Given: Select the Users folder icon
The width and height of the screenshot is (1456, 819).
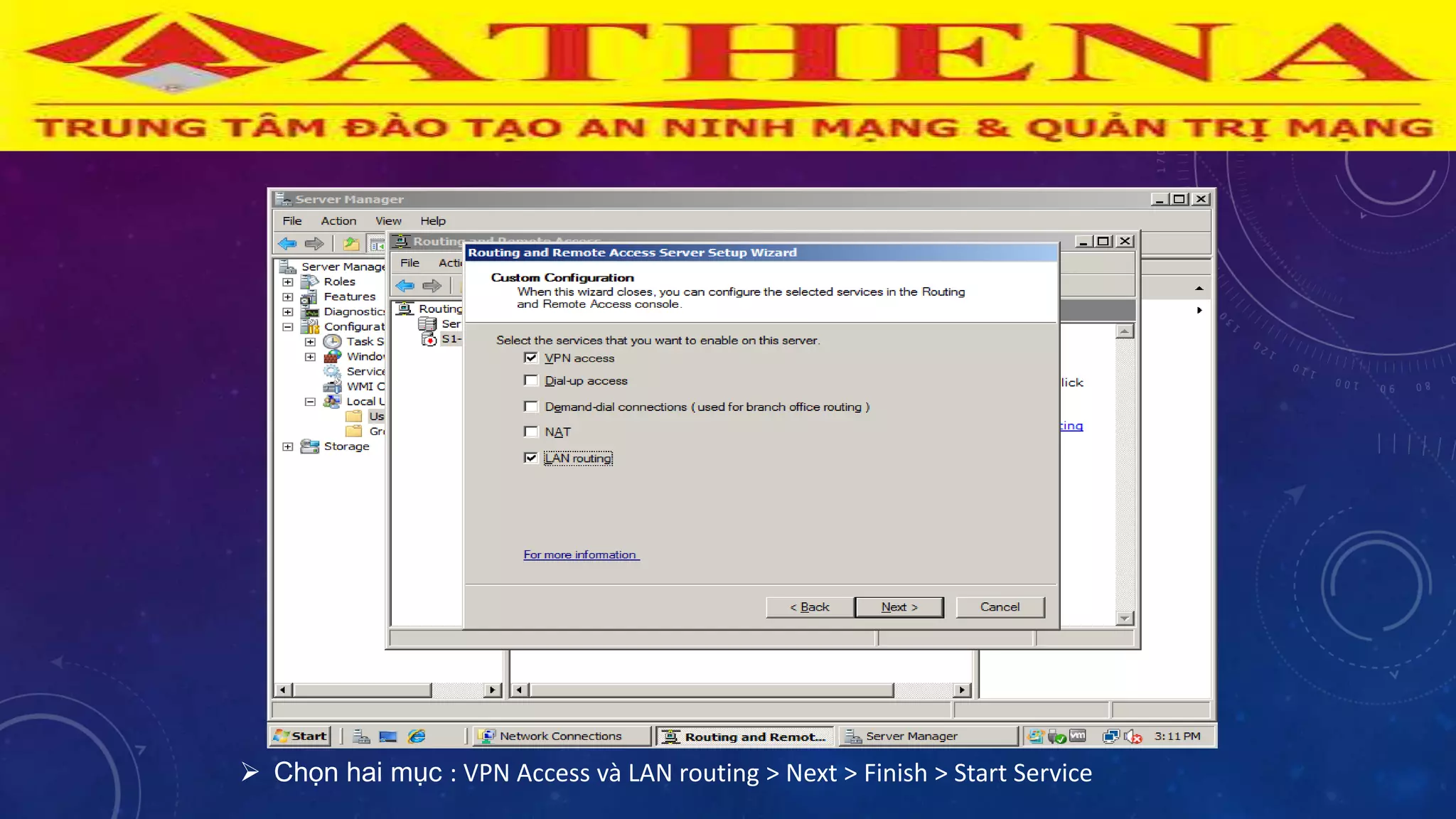Looking at the screenshot, I should click(x=354, y=416).
